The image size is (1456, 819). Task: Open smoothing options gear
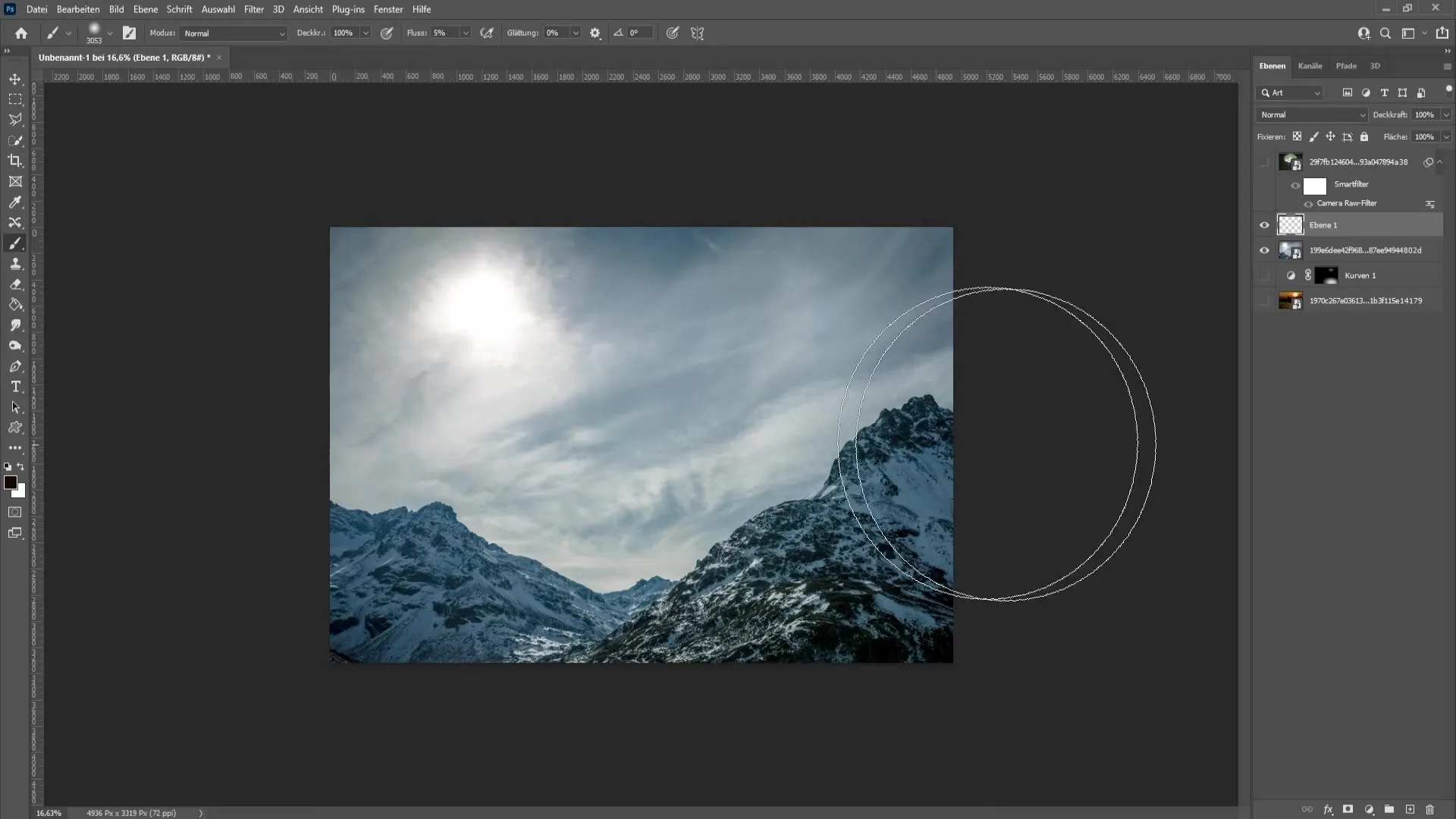click(595, 33)
